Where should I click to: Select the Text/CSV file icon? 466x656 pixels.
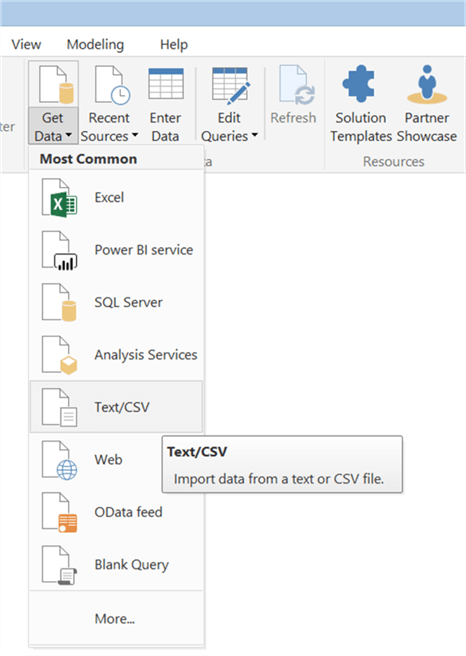click(59, 408)
